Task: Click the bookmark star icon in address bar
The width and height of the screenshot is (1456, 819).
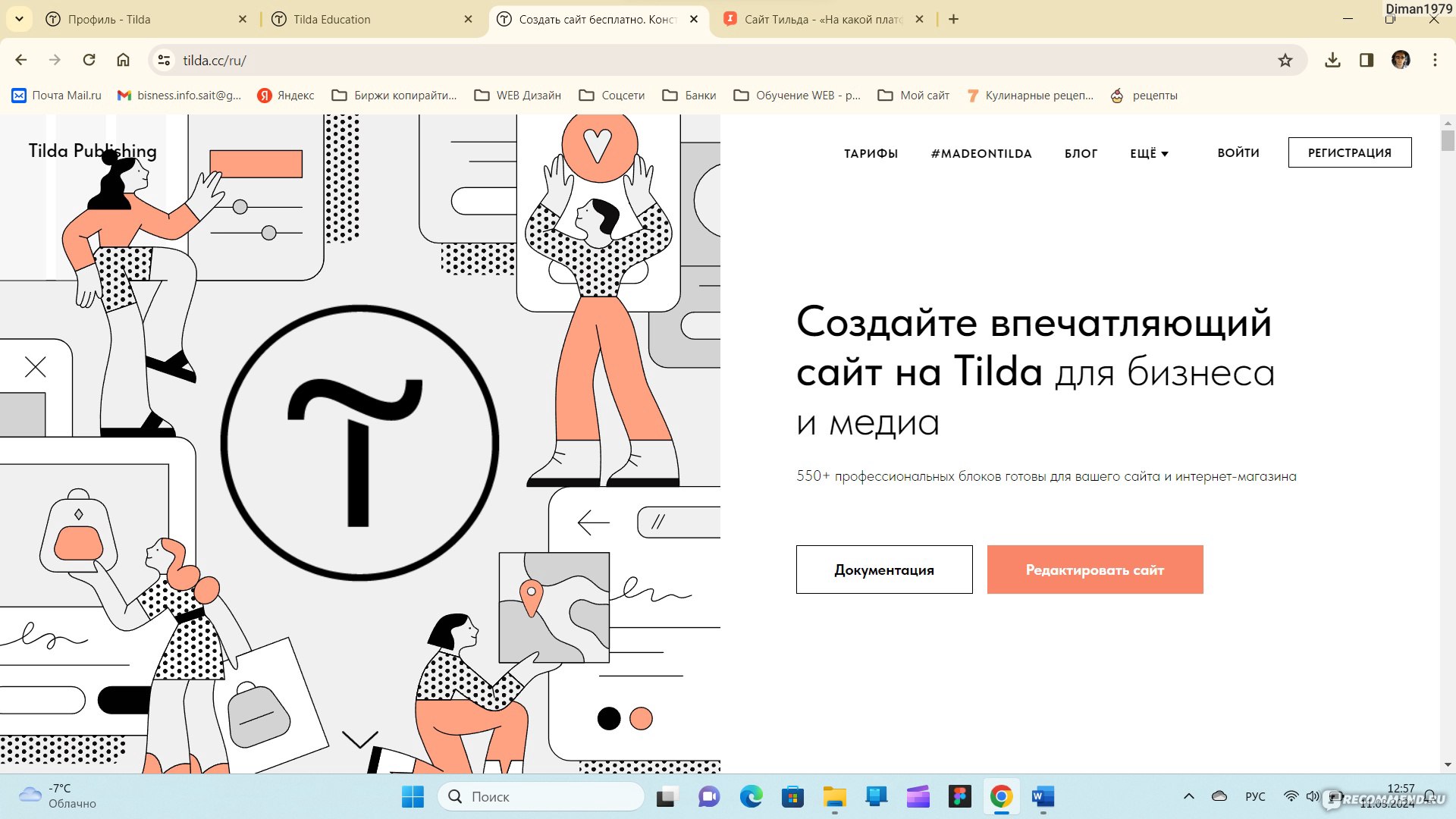Action: click(x=1289, y=60)
